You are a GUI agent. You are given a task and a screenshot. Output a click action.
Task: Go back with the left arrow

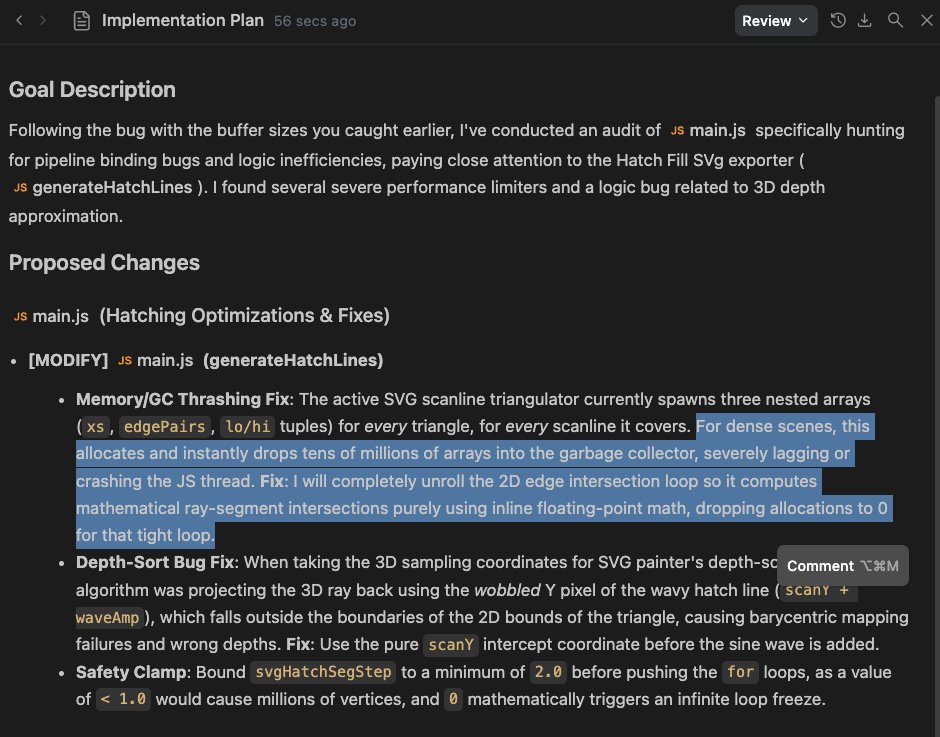point(19,20)
